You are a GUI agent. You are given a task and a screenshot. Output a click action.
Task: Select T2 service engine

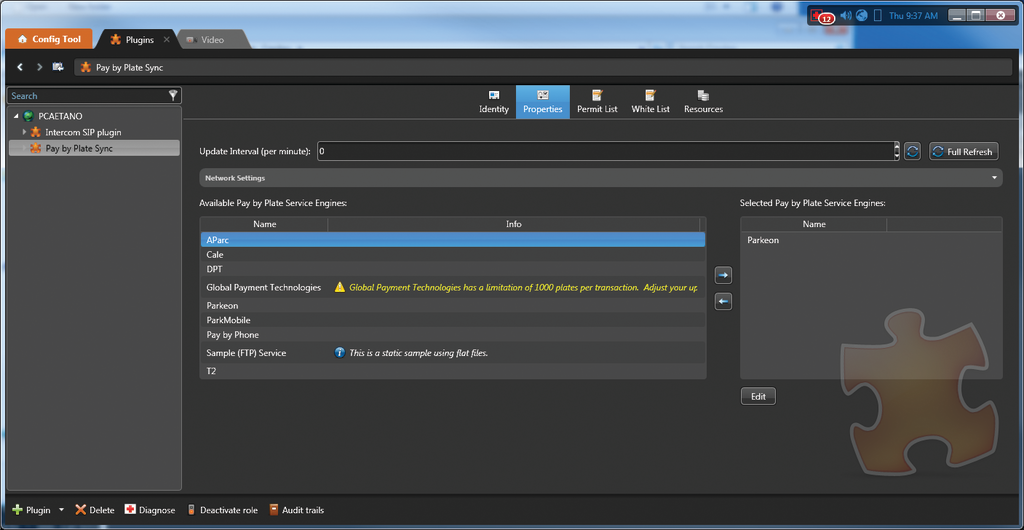[x=453, y=371]
